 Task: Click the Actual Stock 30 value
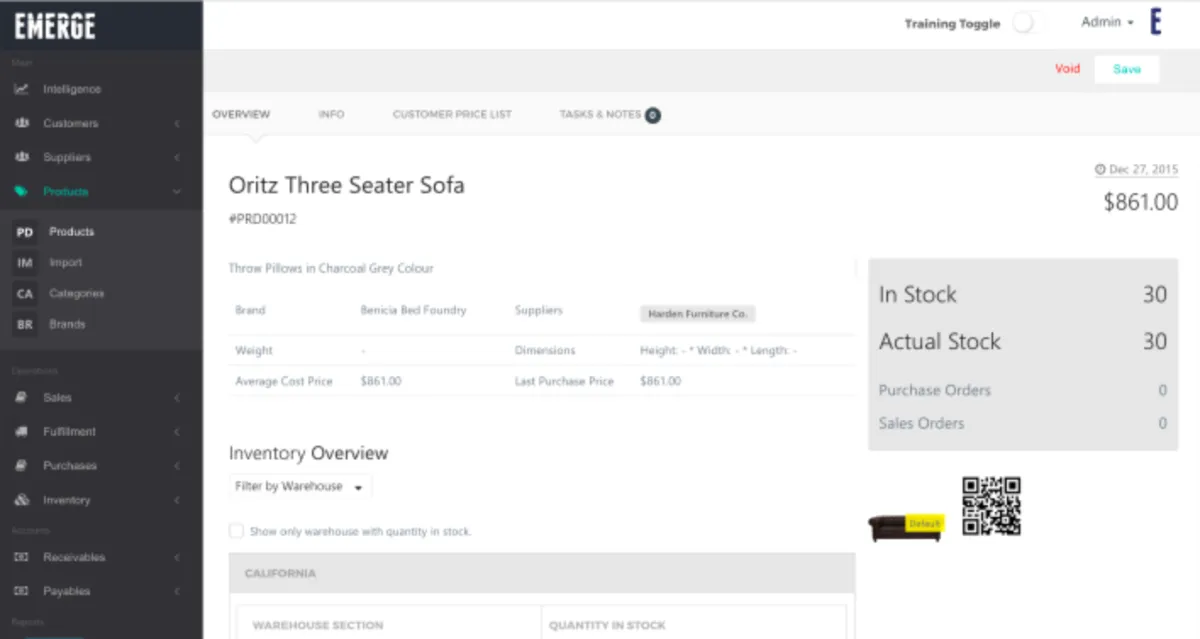(1155, 341)
